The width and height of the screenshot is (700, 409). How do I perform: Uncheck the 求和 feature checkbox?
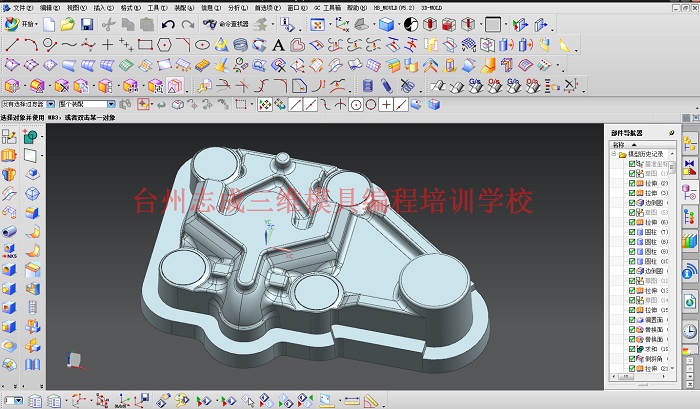[x=632, y=349]
